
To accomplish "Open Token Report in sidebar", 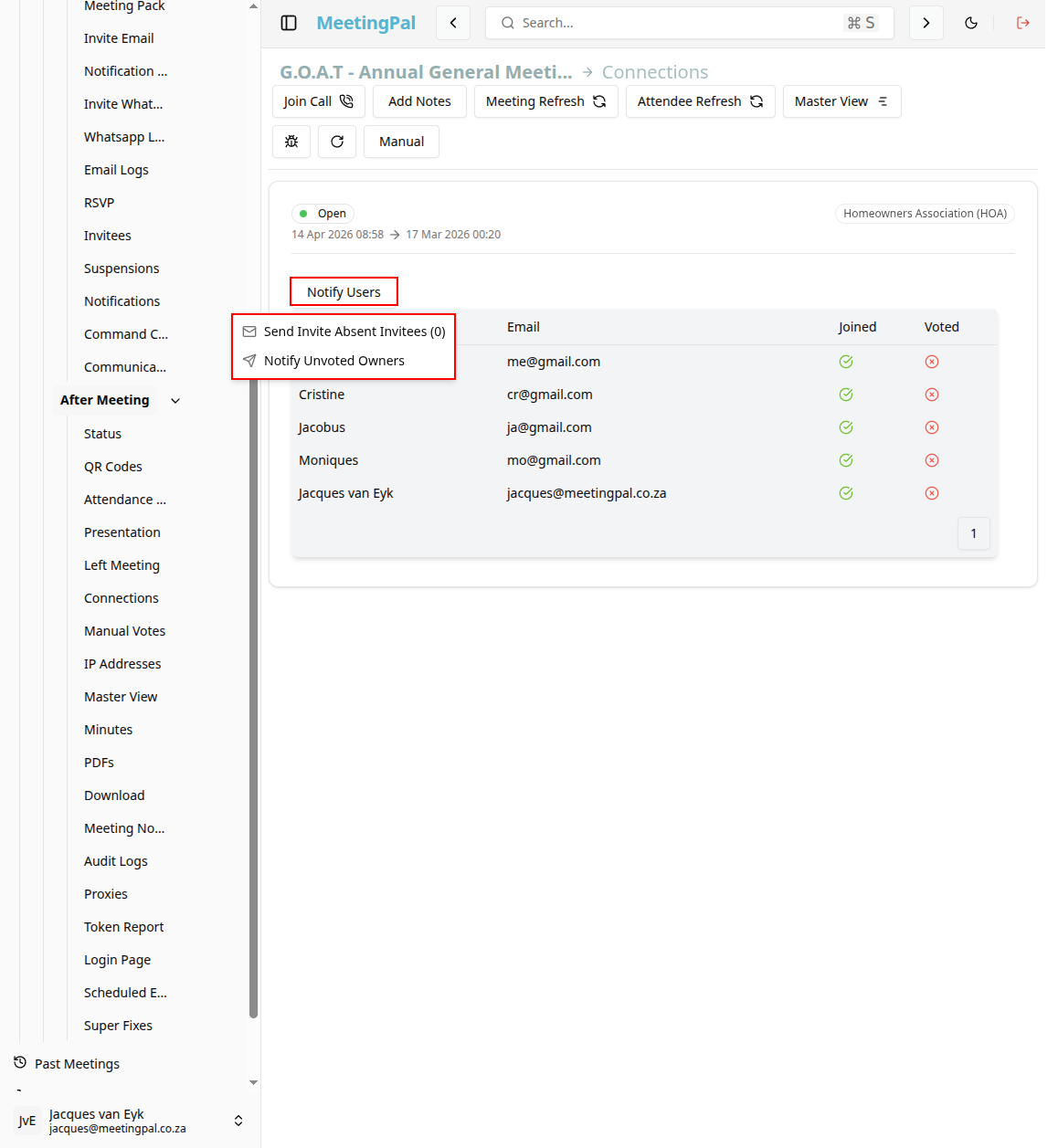I will (x=123, y=927).
